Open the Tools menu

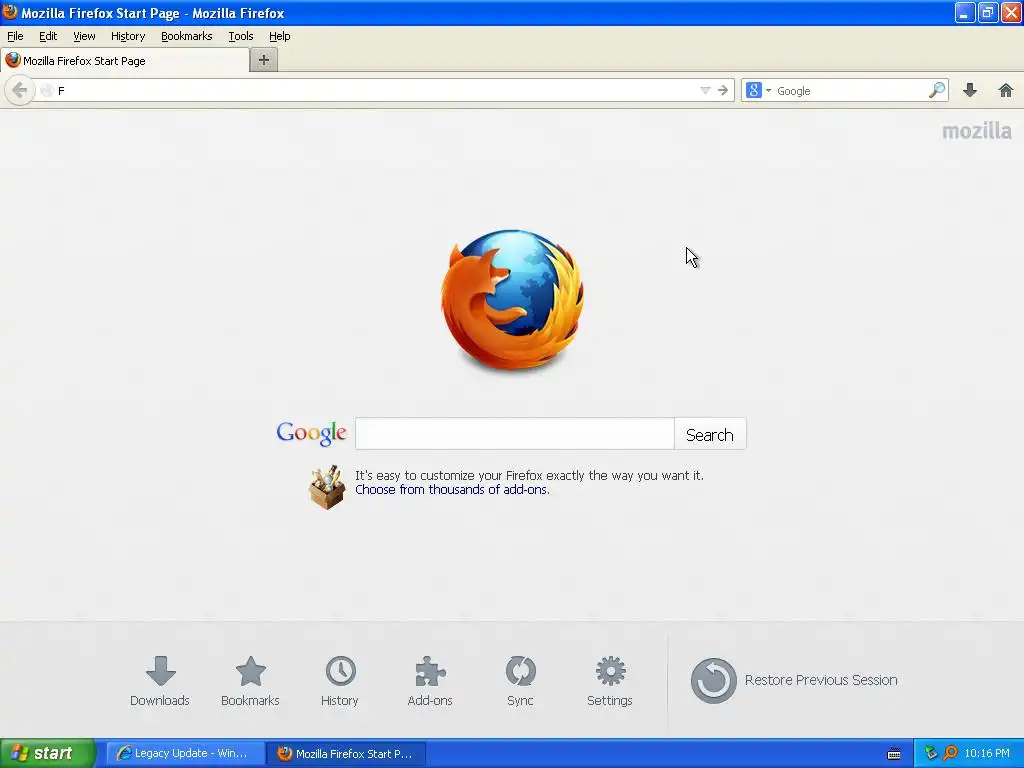click(x=240, y=36)
